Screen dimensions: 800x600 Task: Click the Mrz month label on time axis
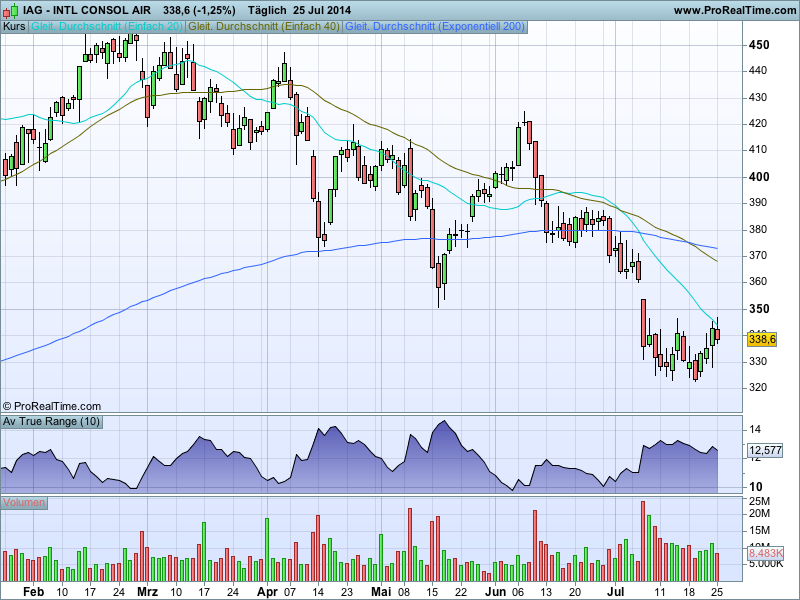[147, 592]
